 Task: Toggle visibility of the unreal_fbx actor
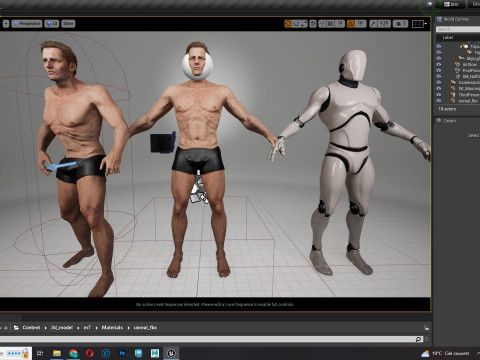click(439, 100)
